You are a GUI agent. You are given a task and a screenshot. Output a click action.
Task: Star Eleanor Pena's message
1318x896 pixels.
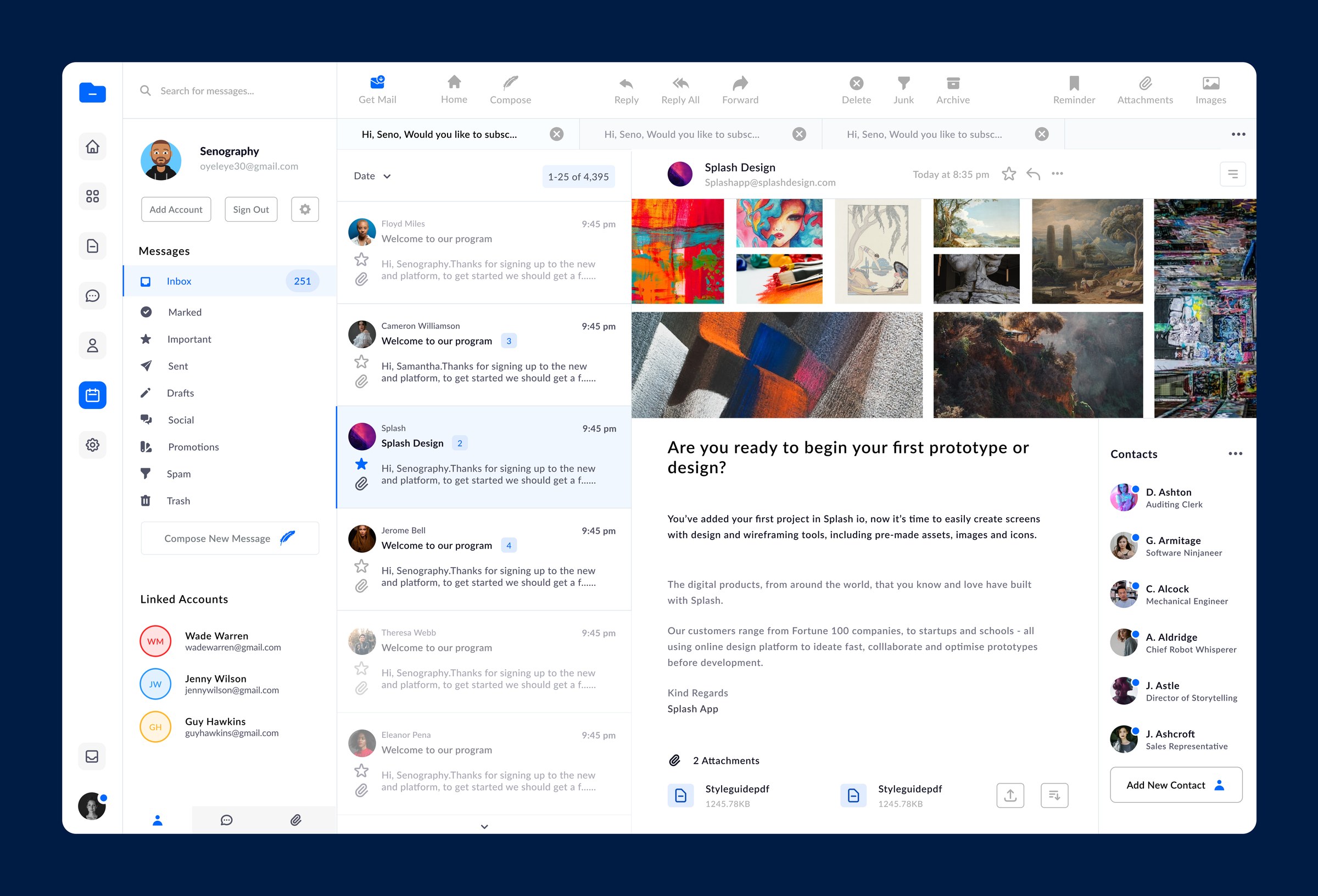pyautogui.click(x=361, y=771)
